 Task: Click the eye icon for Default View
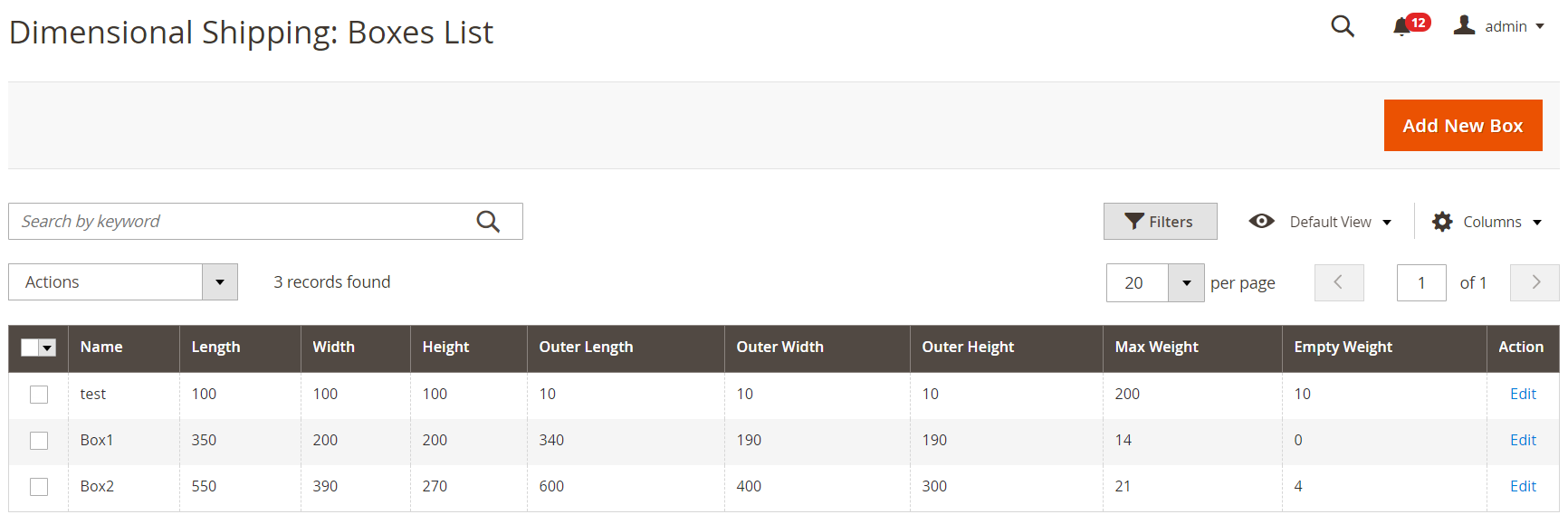click(x=1261, y=221)
